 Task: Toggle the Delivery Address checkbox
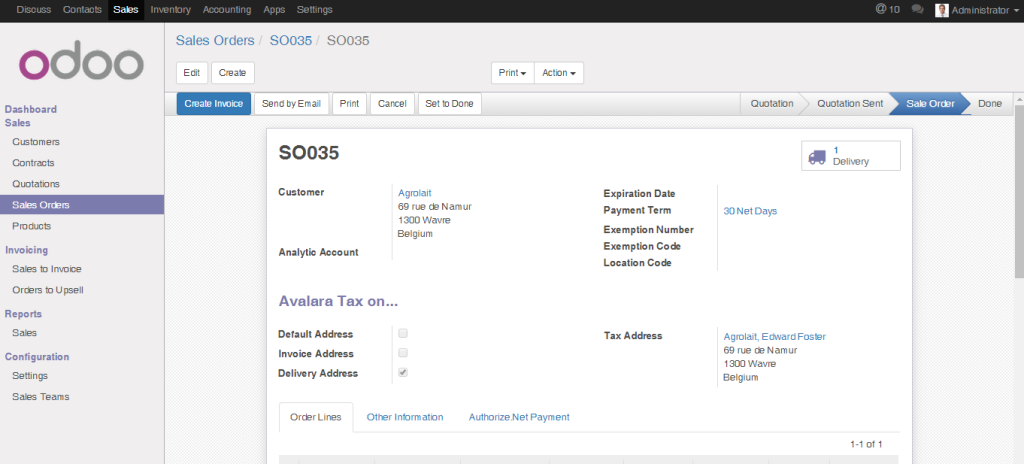(403, 373)
